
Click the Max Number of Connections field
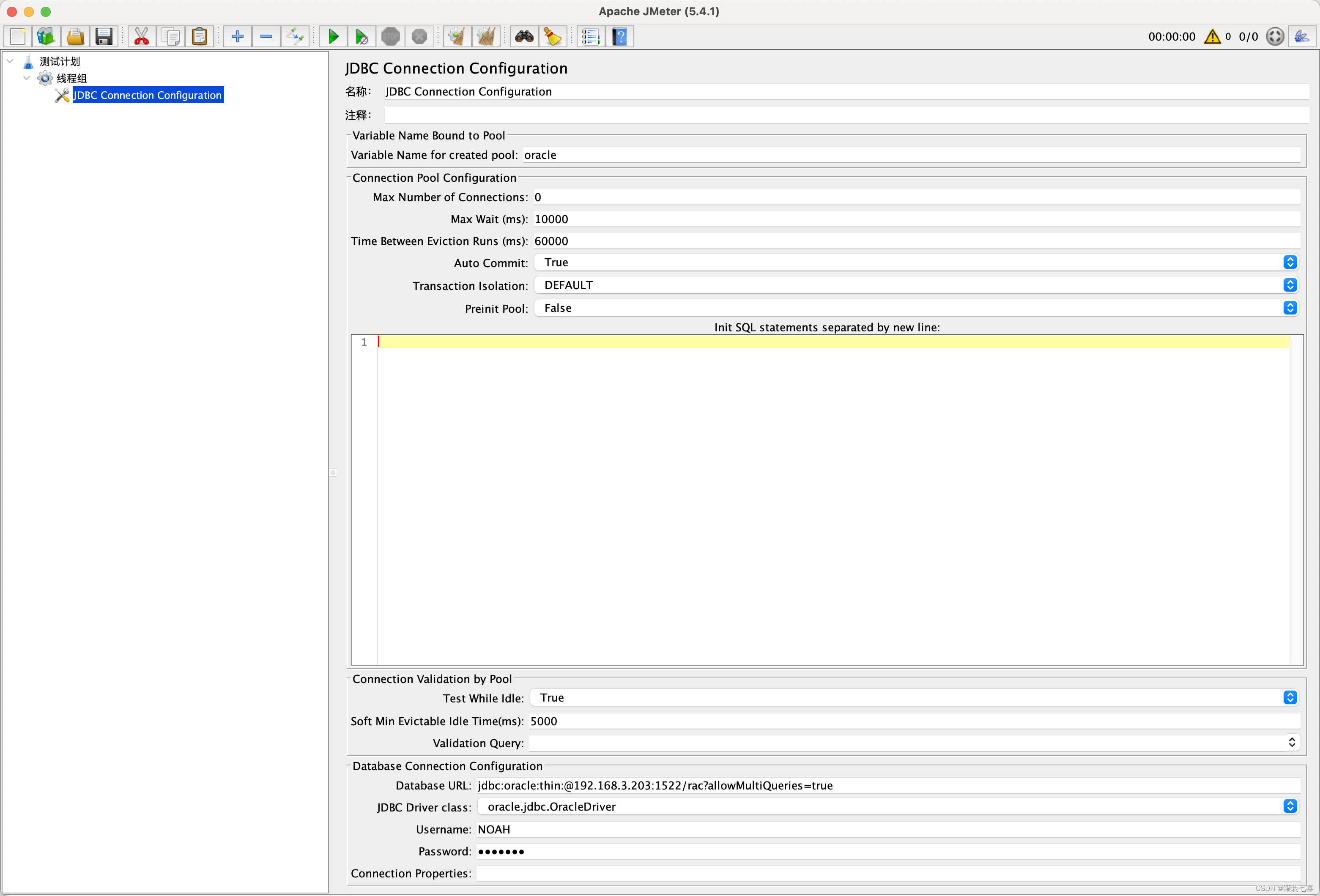[x=917, y=197]
